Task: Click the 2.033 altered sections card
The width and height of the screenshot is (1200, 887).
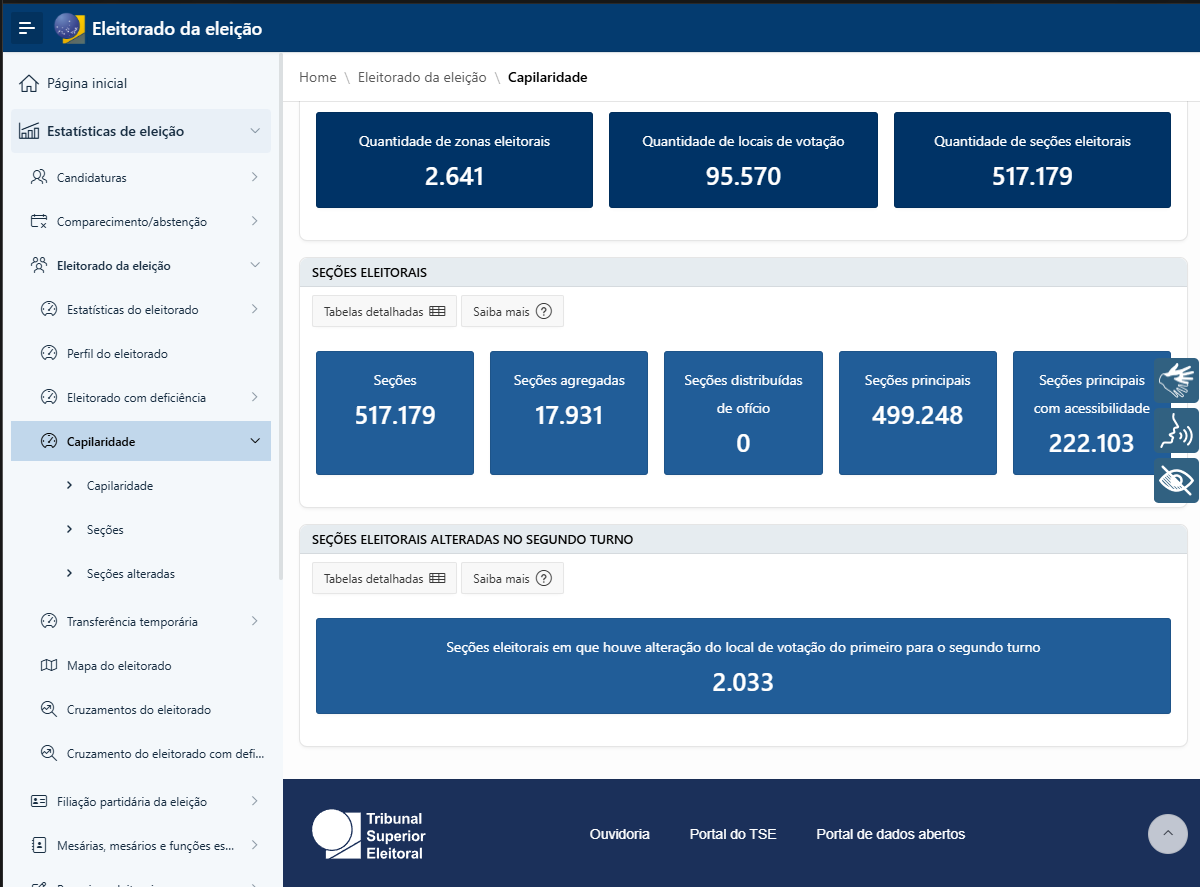Action: tap(743, 666)
